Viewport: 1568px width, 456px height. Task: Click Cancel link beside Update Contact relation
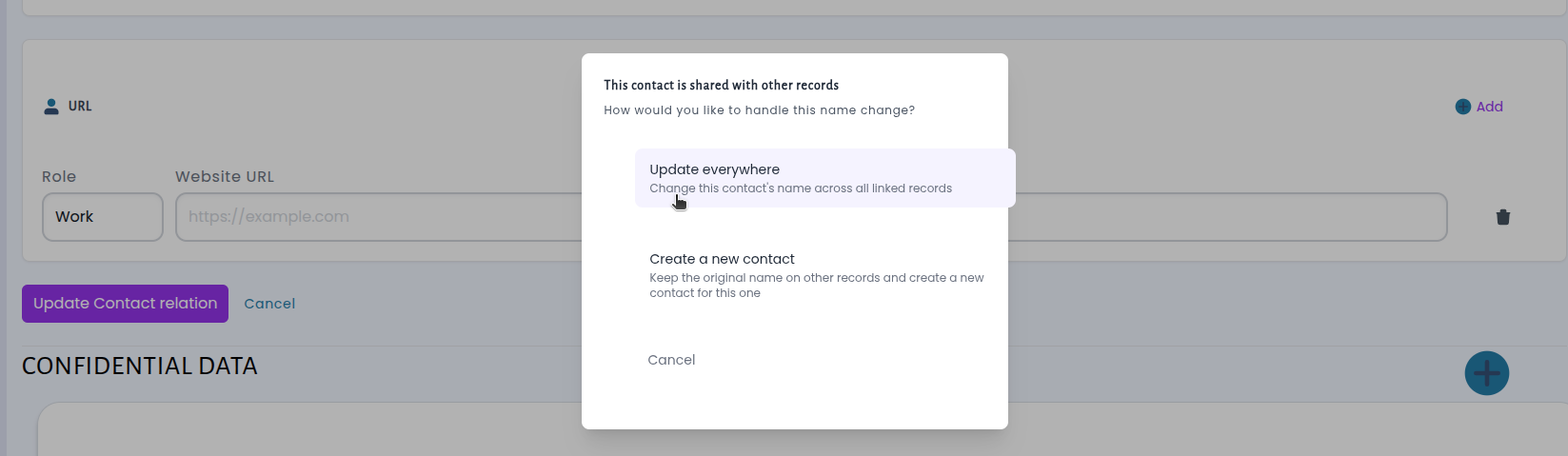pyautogui.click(x=269, y=304)
